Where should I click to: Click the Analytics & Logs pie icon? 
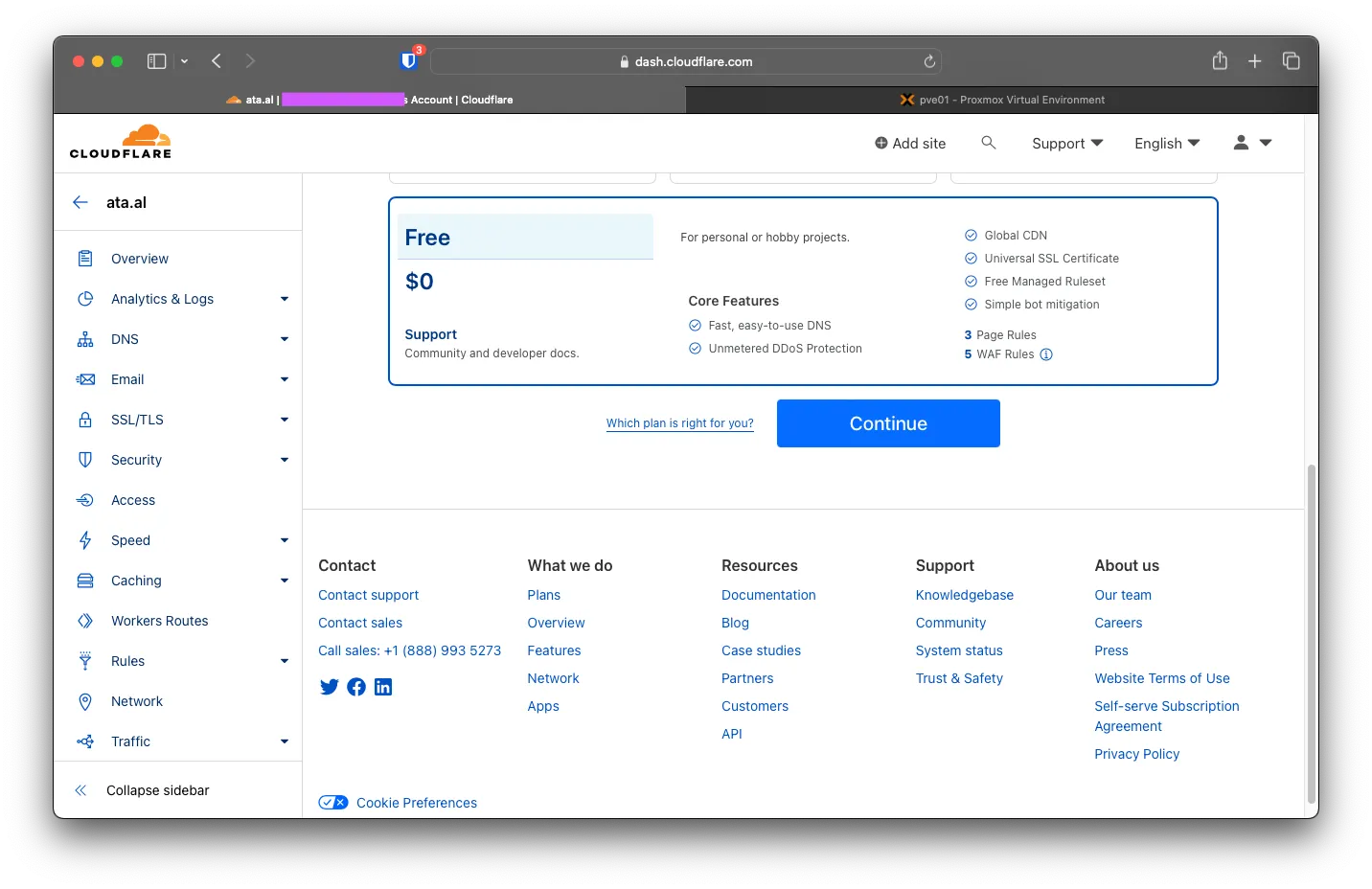[85, 299]
